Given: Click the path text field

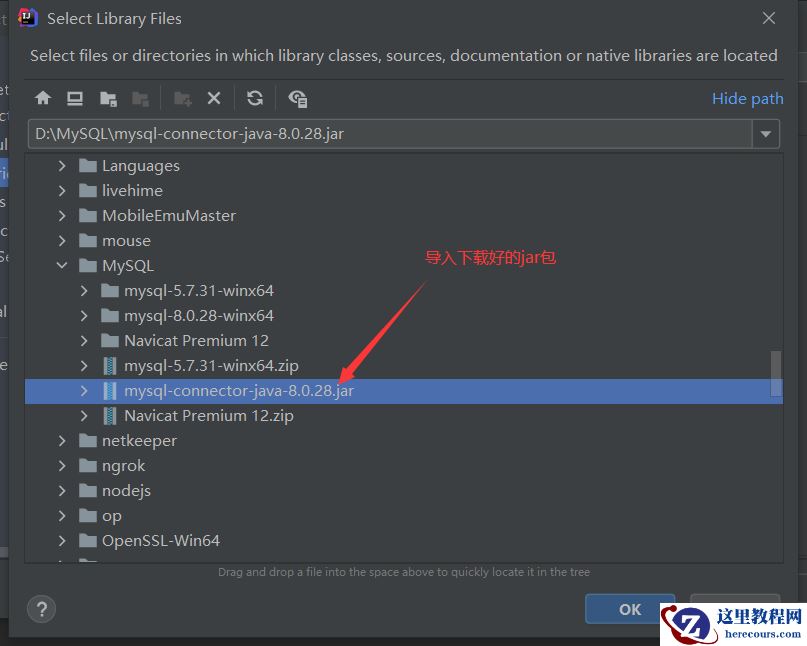Looking at the screenshot, I should [390, 134].
